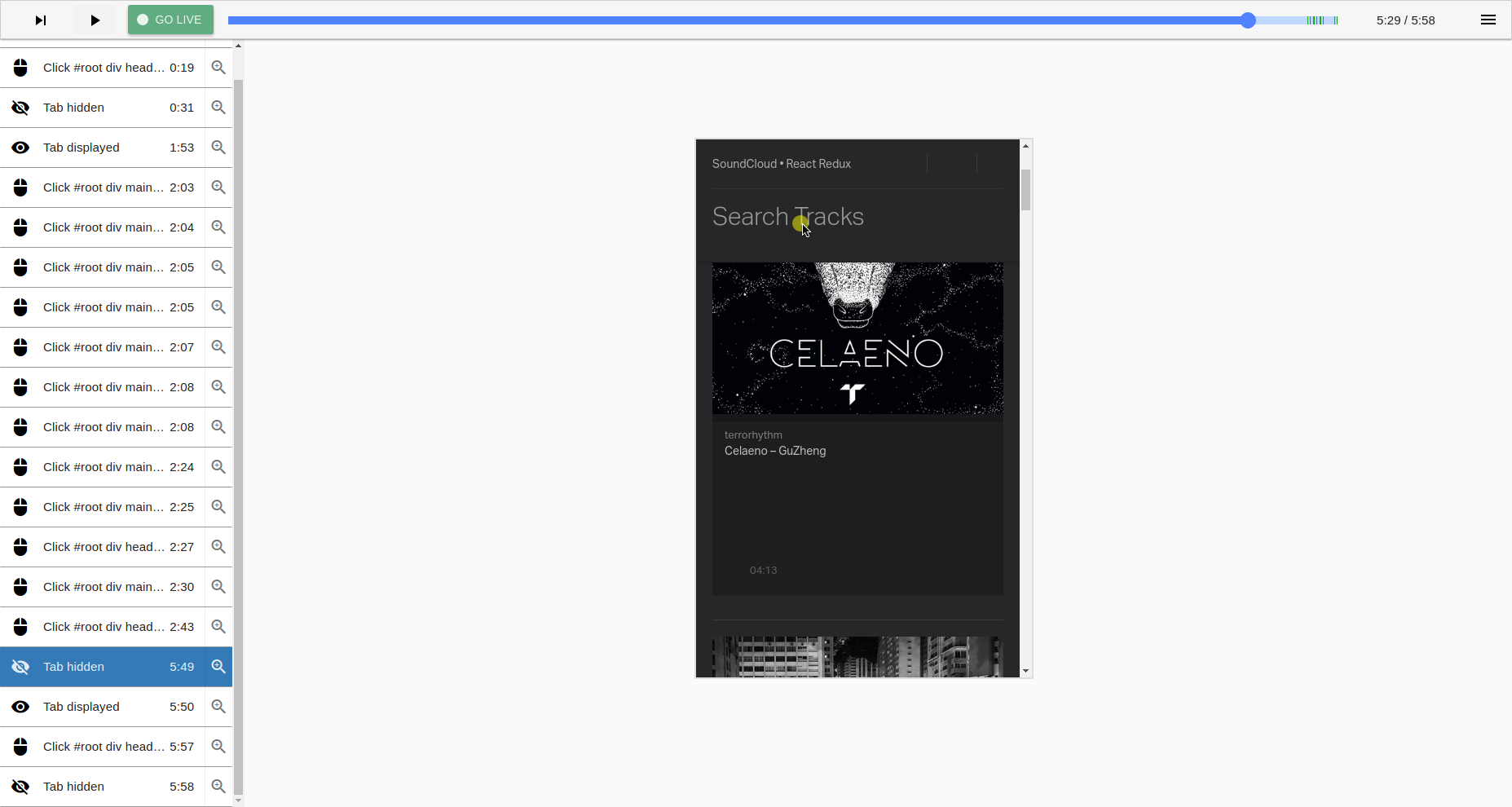Screen dimensions: 1512x807
Task: Jump to the click event at 5:57
Action: click(103, 747)
